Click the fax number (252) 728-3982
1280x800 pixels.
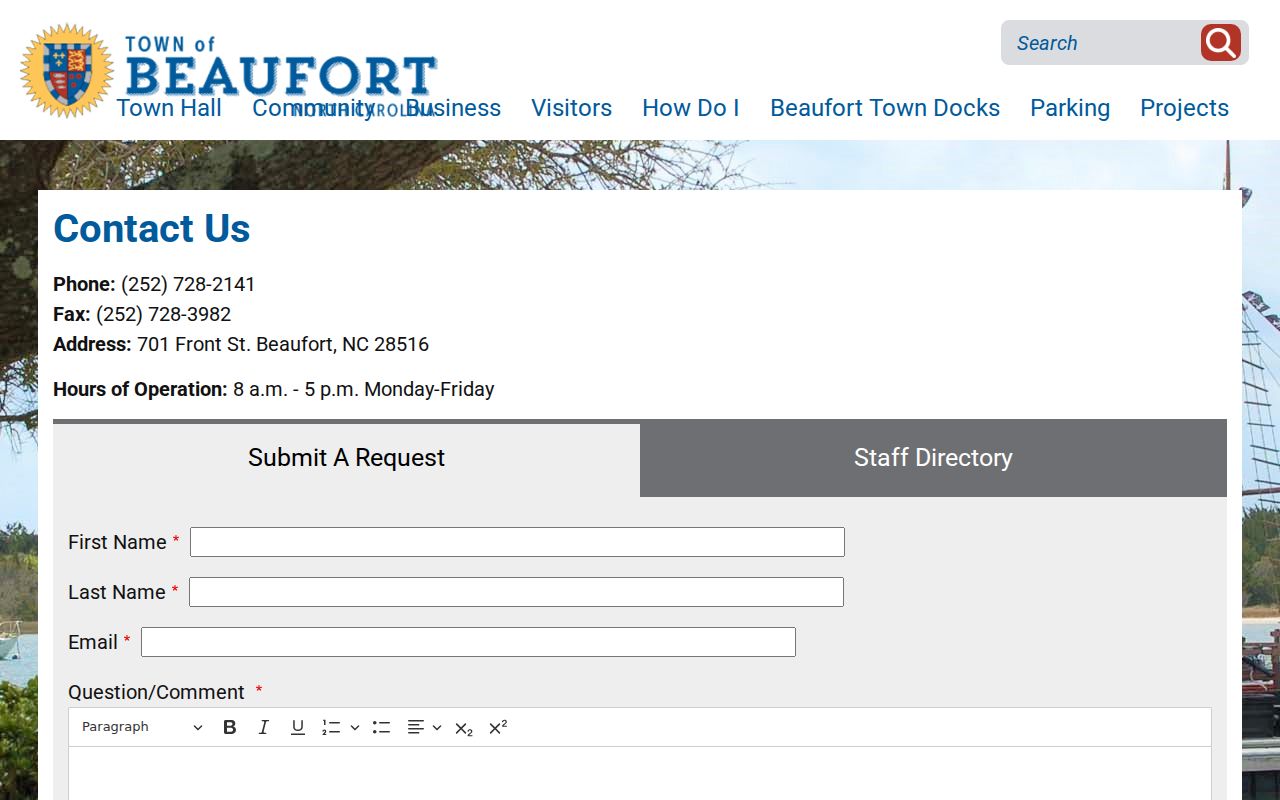163,314
